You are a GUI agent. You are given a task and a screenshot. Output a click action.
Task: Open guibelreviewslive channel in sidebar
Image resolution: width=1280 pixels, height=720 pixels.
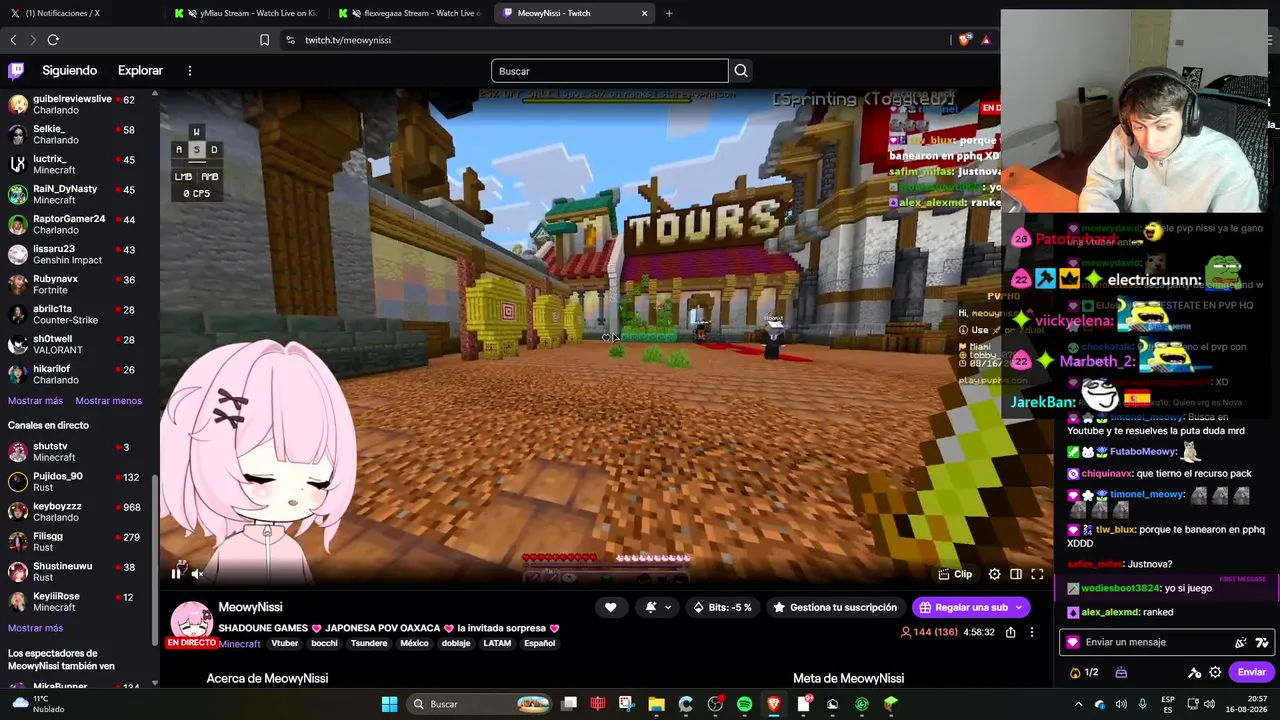coord(78,105)
